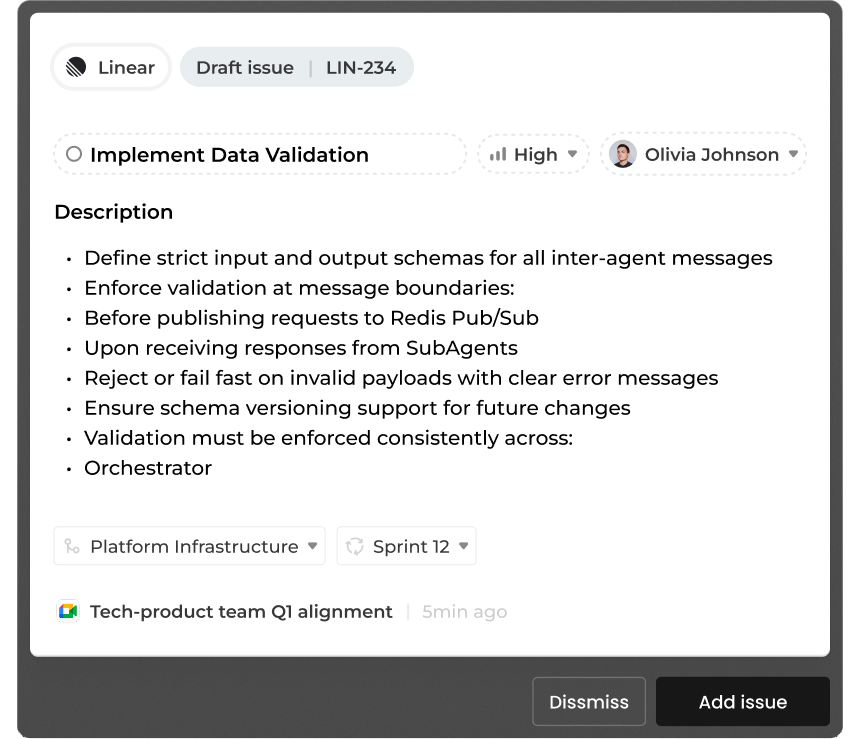This screenshot has height=739, width=860.
Task: Click the Linear logo icon
Action: pyautogui.click(x=76, y=68)
